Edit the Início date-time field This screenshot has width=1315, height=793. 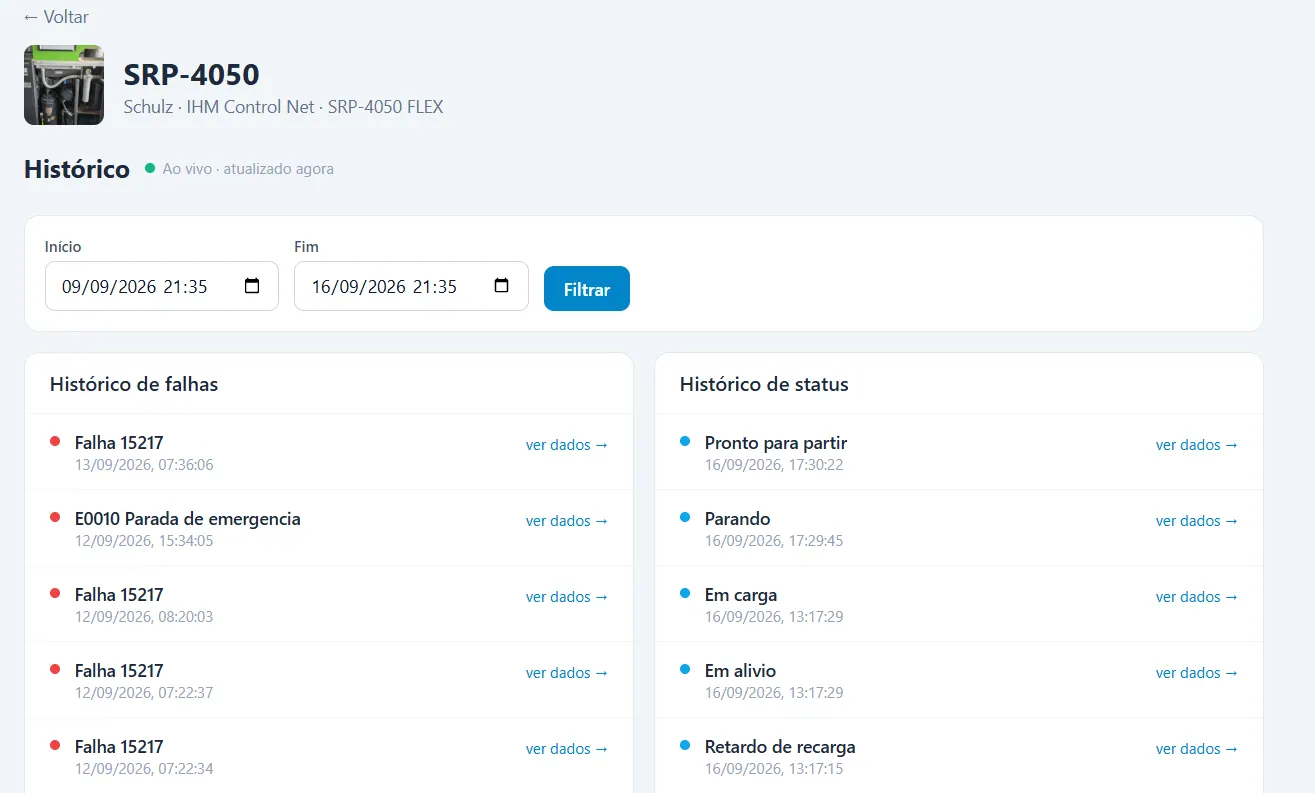[x=162, y=286]
